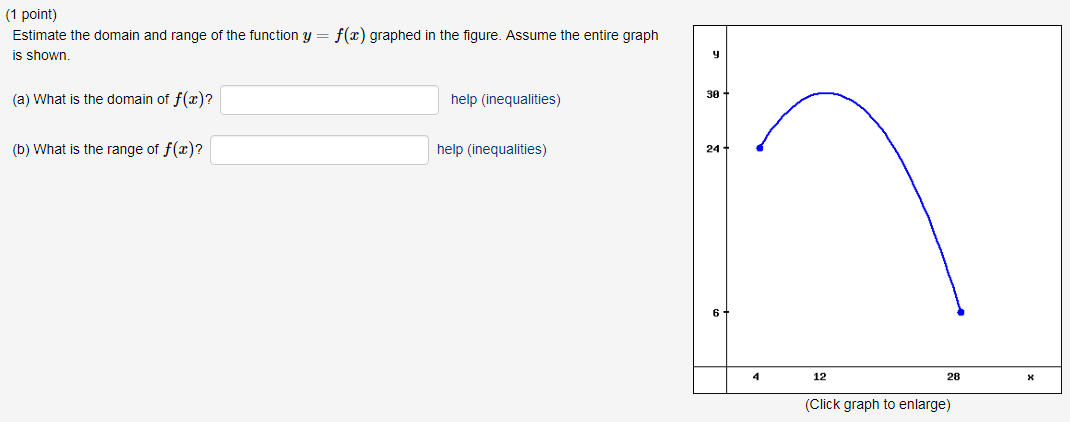Open help (inequalities) link beside domain question
The height and width of the screenshot is (422, 1070).
506,100
